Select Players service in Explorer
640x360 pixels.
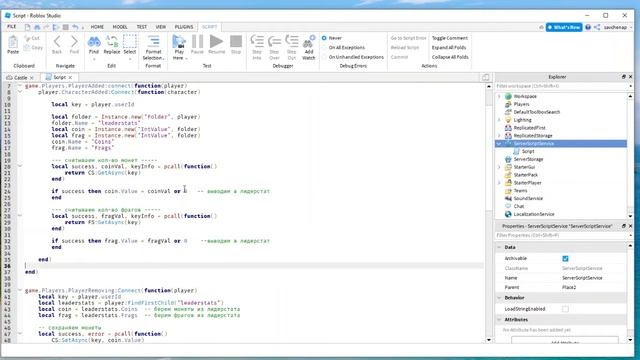coord(521,104)
